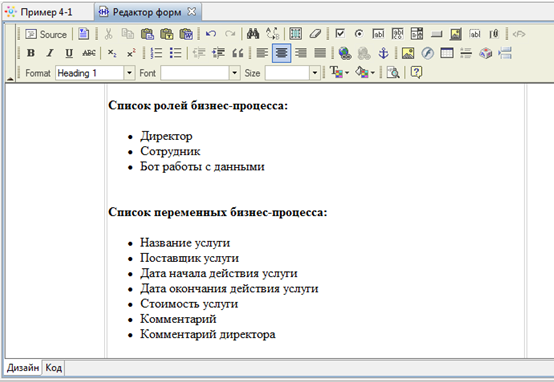Image resolution: width=554 pixels, height=382 pixels.
Task: Click the plain Paste clipboard icon
Action: tap(147, 34)
